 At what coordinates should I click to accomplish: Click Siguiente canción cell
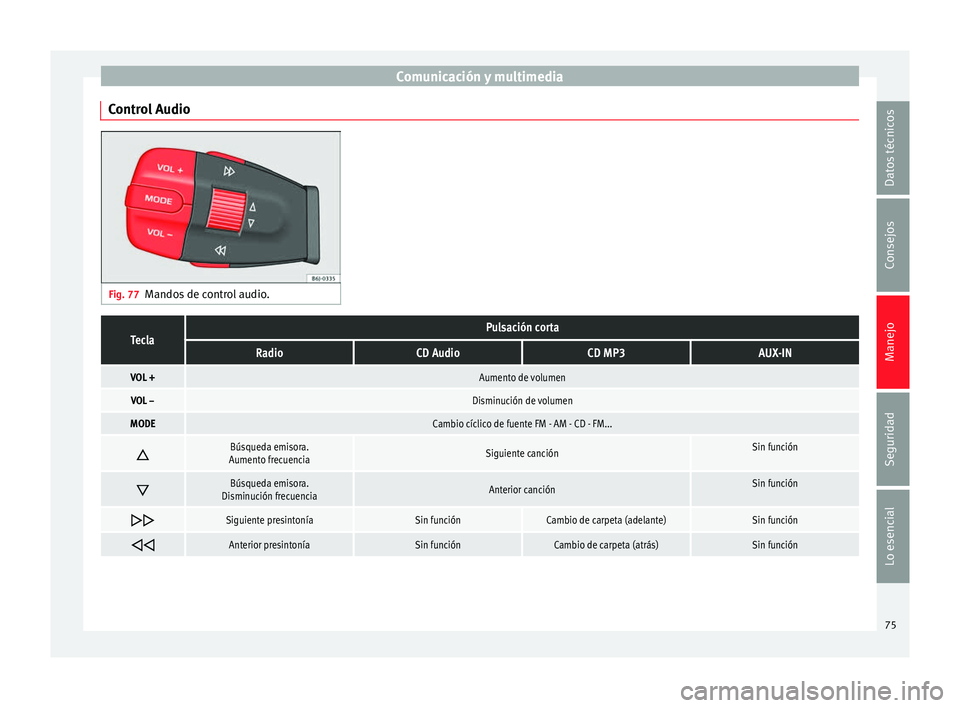(x=522, y=453)
